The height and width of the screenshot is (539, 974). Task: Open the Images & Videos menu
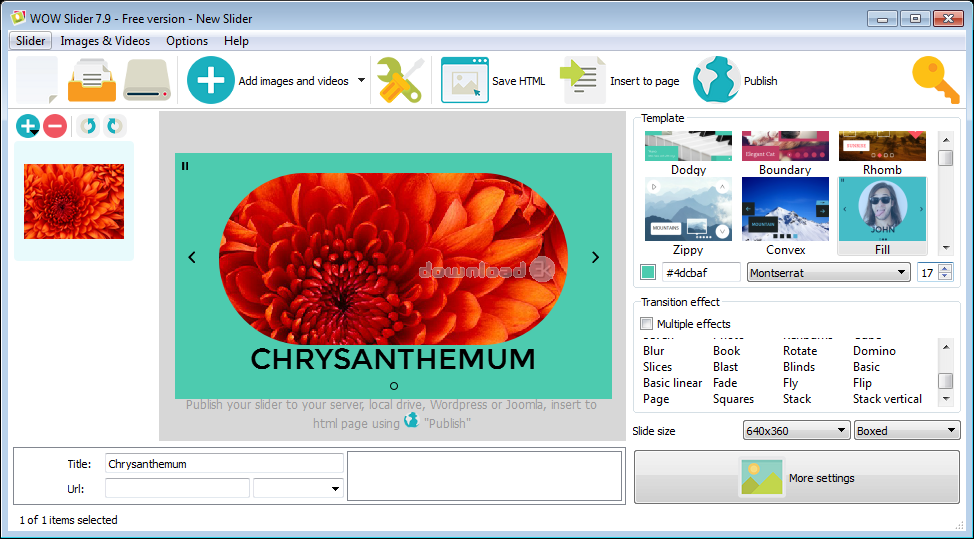point(105,41)
